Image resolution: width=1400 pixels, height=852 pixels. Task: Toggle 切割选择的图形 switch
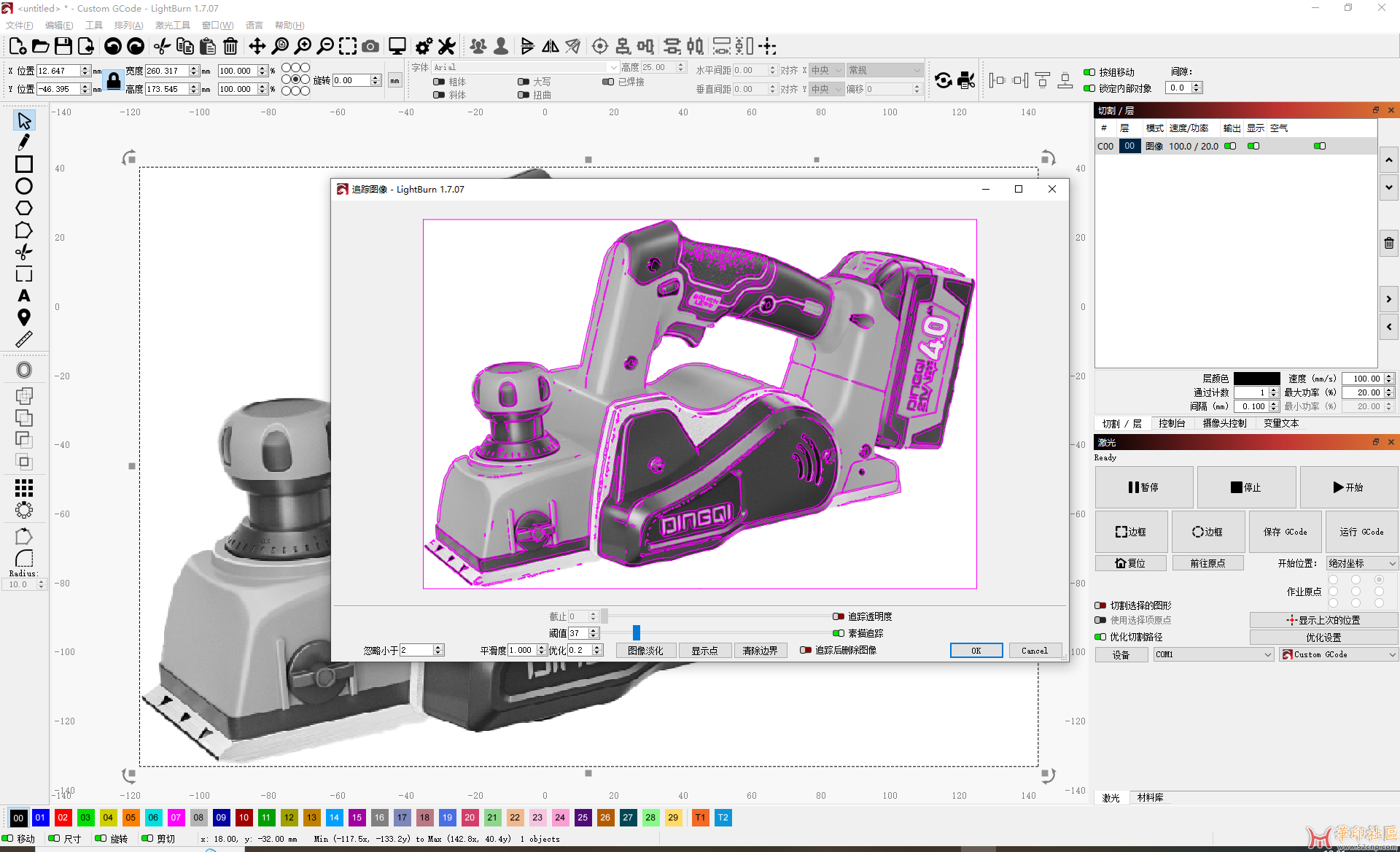point(1100,605)
